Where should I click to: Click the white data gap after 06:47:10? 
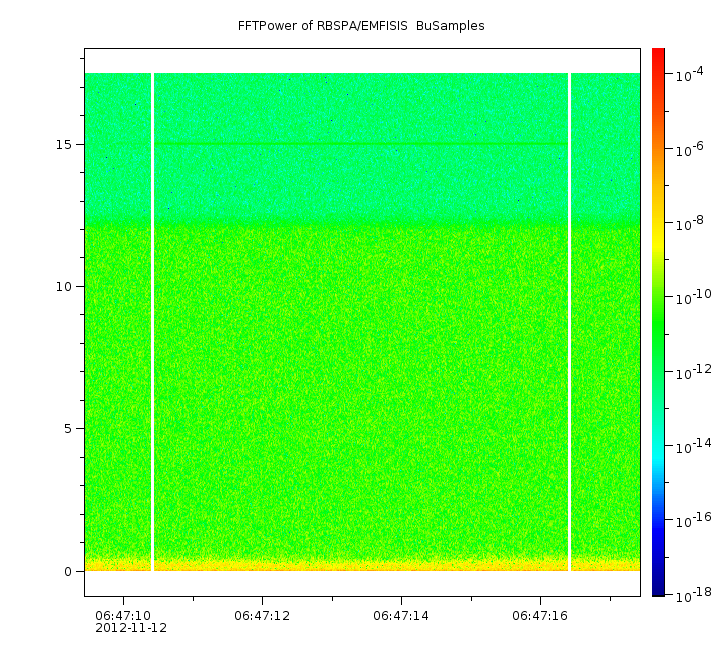[x=152, y=320]
